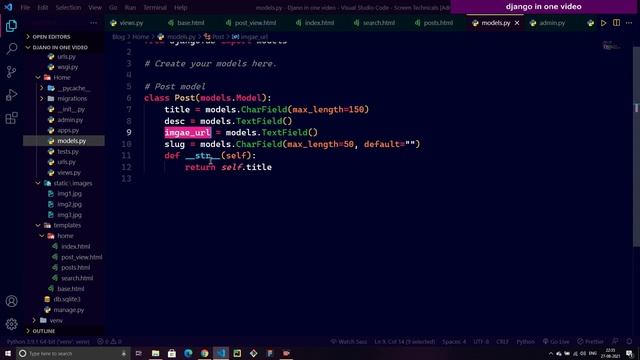
Task: Open admin.py in the file explorer
Action: click(70, 120)
